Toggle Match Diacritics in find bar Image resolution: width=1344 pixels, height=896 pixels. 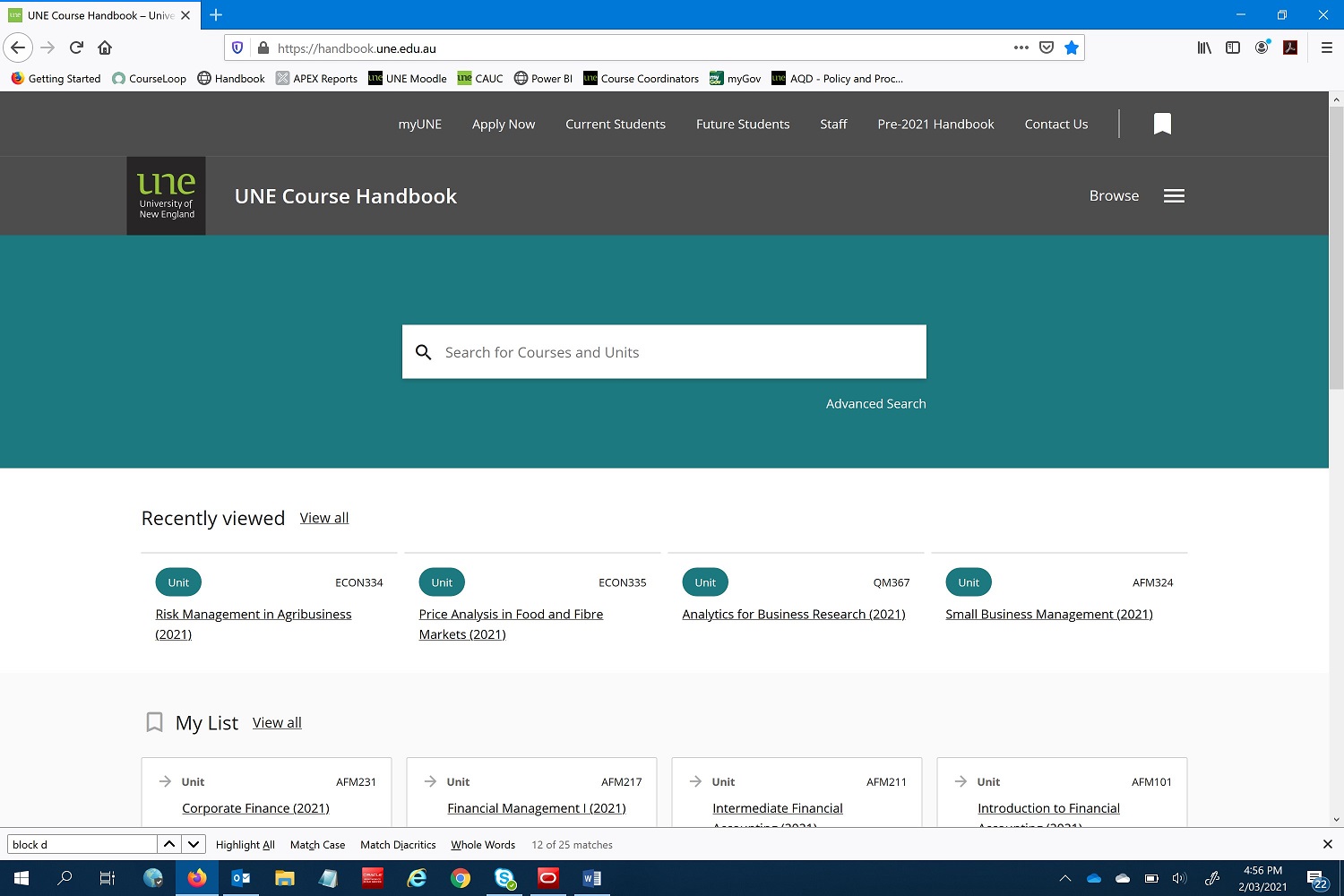tap(398, 845)
